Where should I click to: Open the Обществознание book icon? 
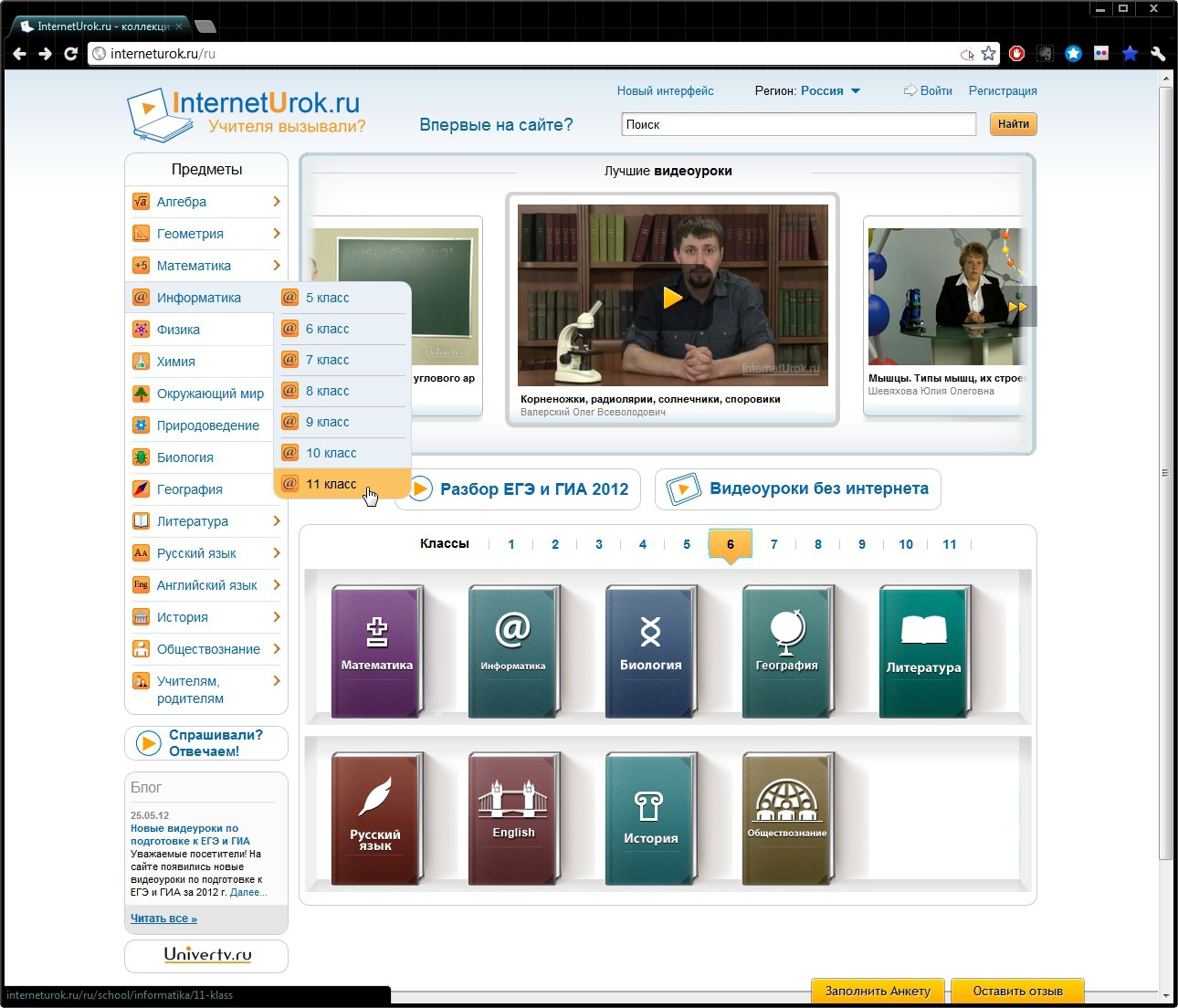tap(786, 818)
